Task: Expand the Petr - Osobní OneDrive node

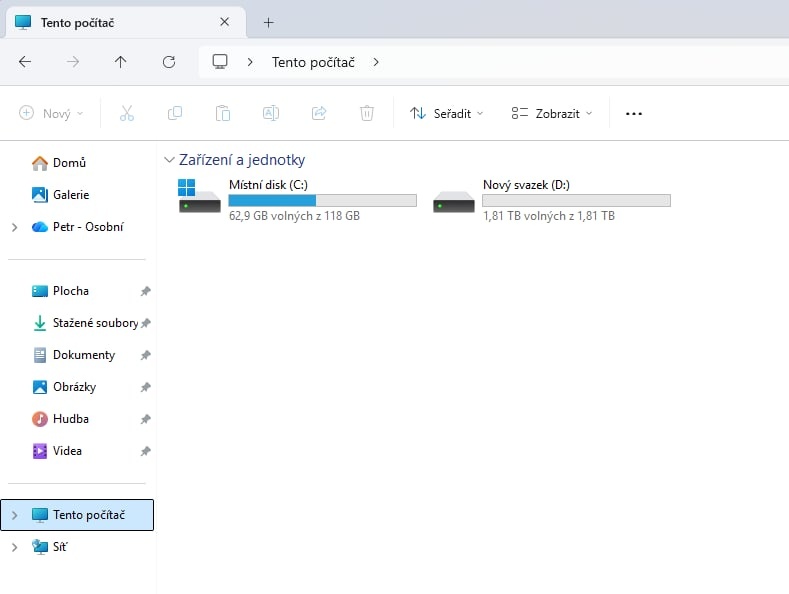Action: 14,227
